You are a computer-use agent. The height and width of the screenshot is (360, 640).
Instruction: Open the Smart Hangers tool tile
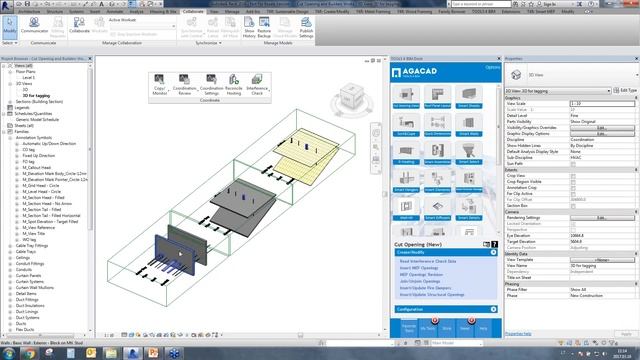(x=406, y=181)
